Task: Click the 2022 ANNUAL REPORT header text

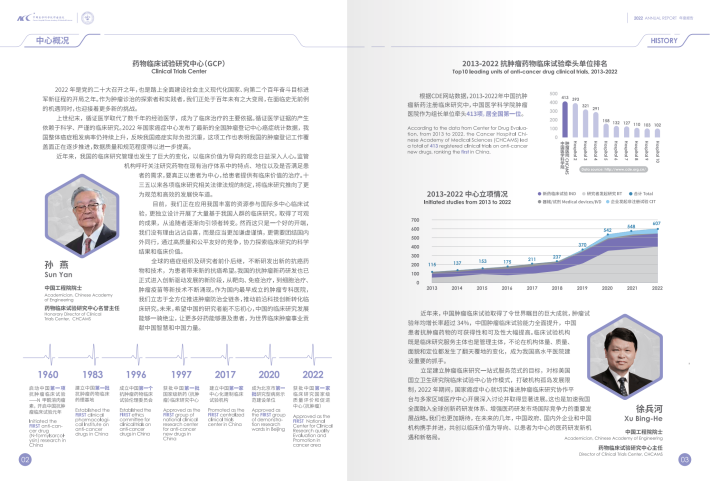Action: [663, 18]
